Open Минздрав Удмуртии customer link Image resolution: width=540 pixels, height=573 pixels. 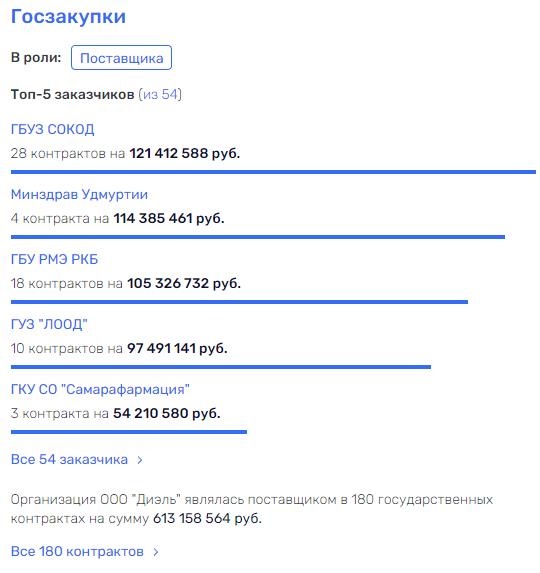point(79,194)
